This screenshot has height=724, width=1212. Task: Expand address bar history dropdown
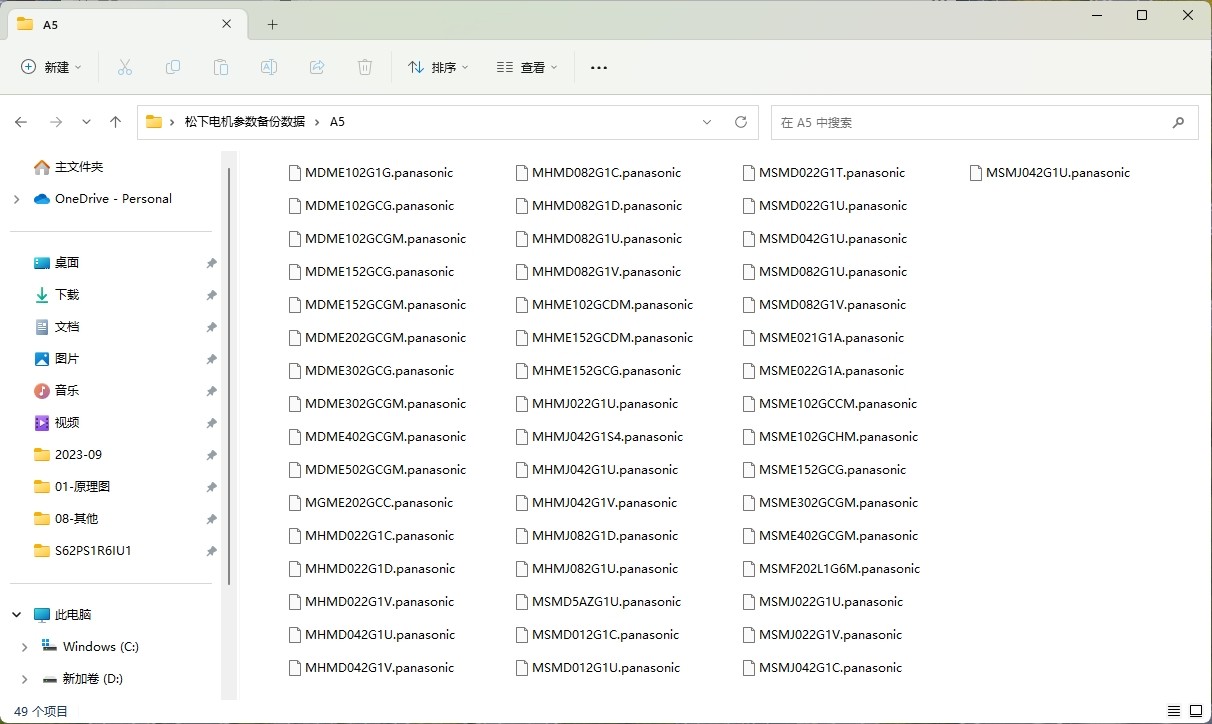click(707, 122)
